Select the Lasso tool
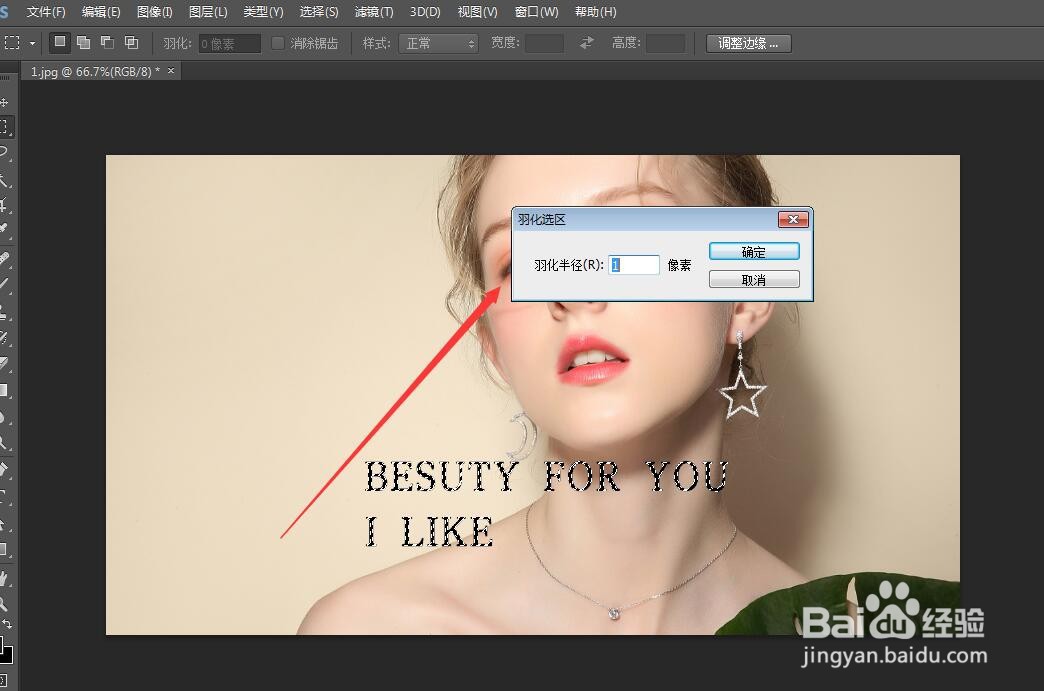1044x691 pixels. (x=4, y=152)
